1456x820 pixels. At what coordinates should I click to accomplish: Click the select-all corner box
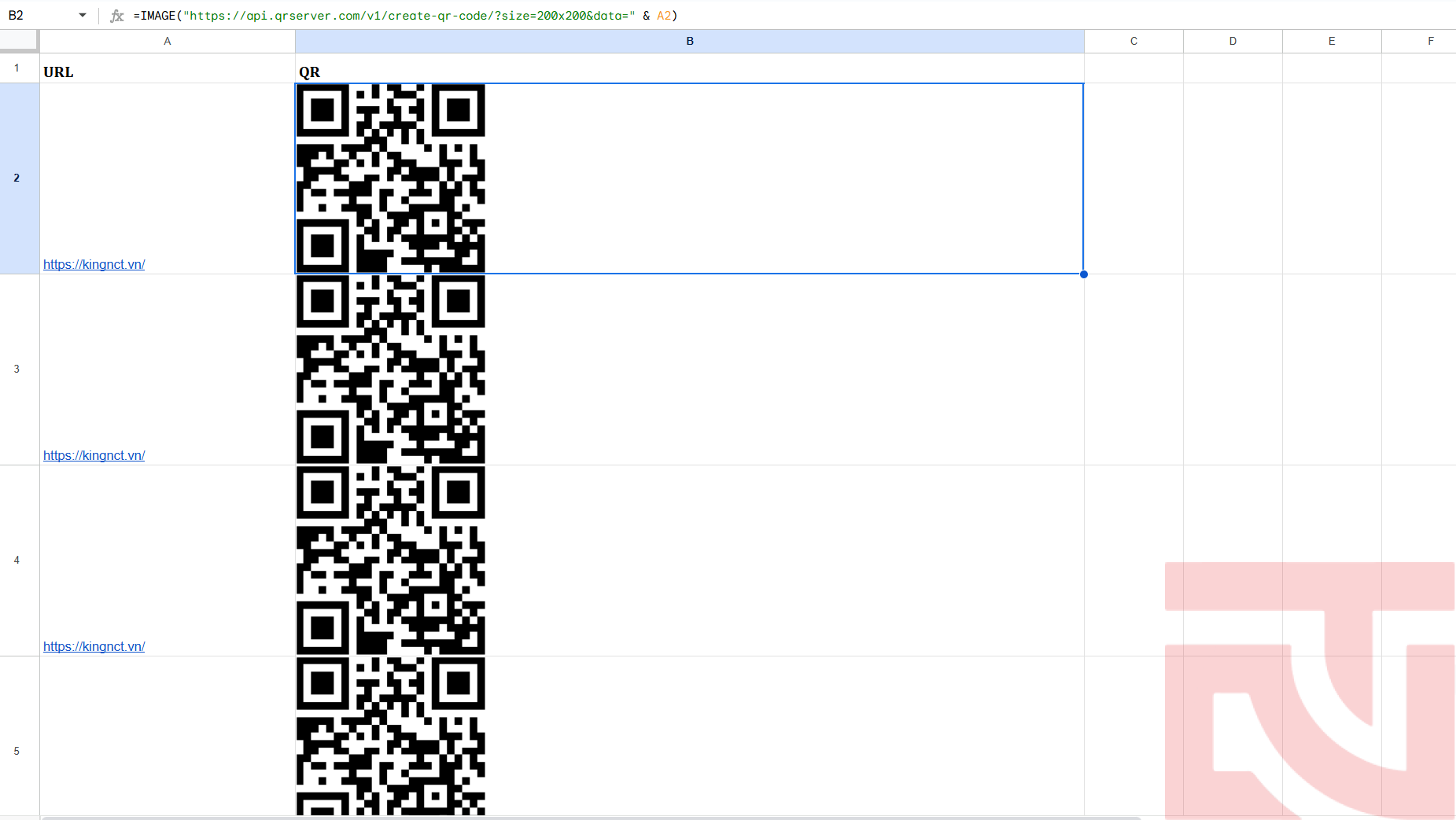[x=20, y=41]
